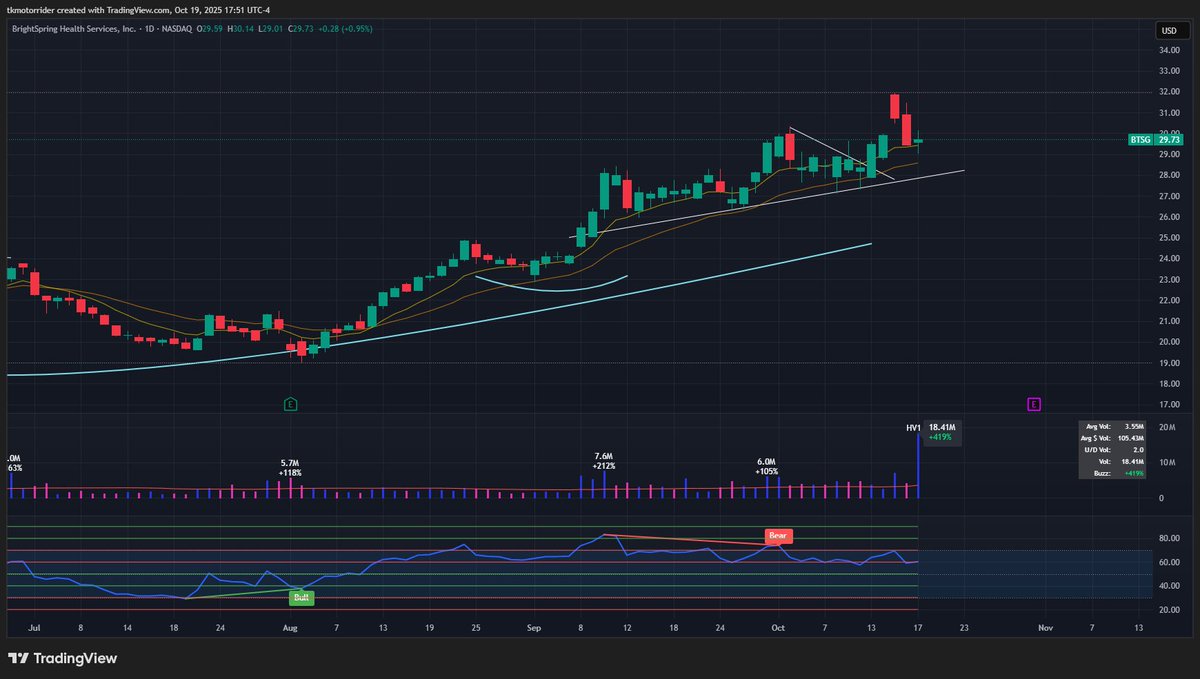Click the green E earnings marker
The height and width of the screenshot is (679, 1200).
[290, 404]
